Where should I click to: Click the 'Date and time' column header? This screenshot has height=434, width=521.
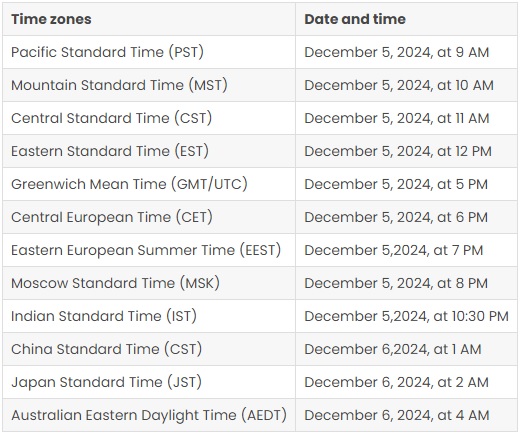coord(406,19)
